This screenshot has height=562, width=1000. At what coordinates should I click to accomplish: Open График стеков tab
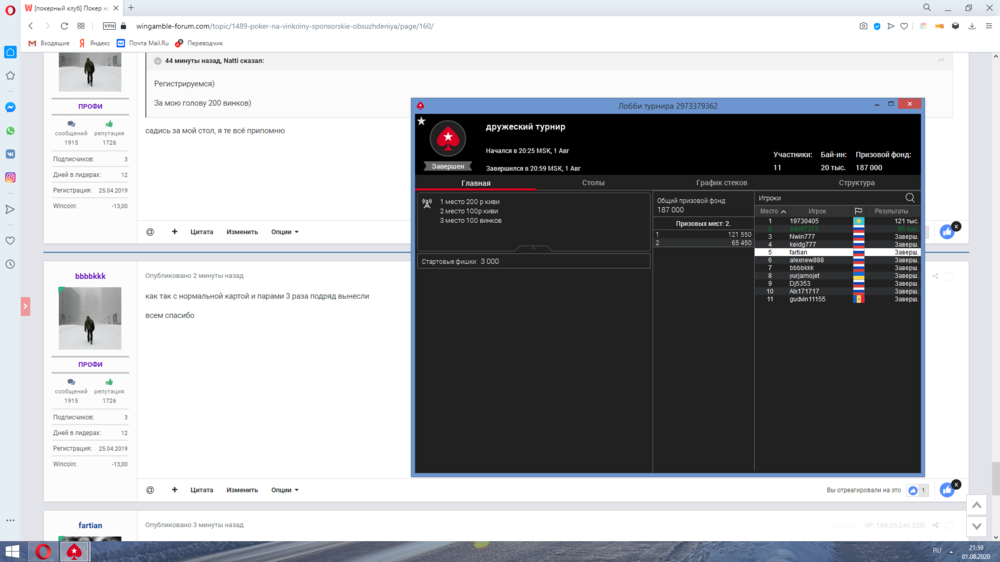[x=721, y=183]
